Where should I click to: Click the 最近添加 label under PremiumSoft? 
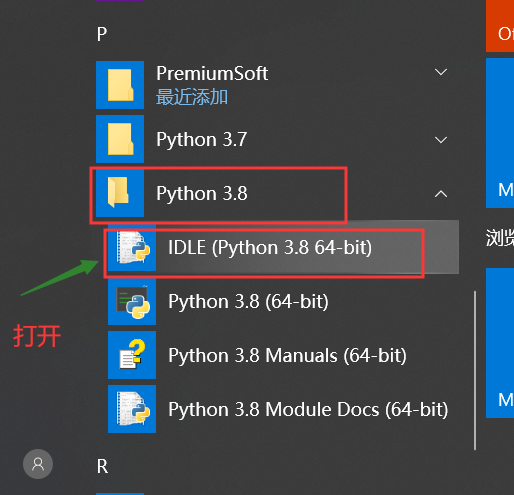click(x=192, y=97)
